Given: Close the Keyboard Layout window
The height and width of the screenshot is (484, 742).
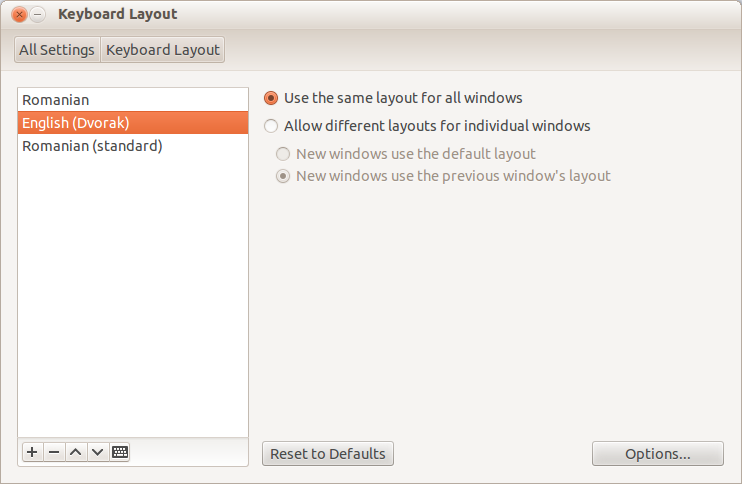Looking at the screenshot, I should coord(20,15).
